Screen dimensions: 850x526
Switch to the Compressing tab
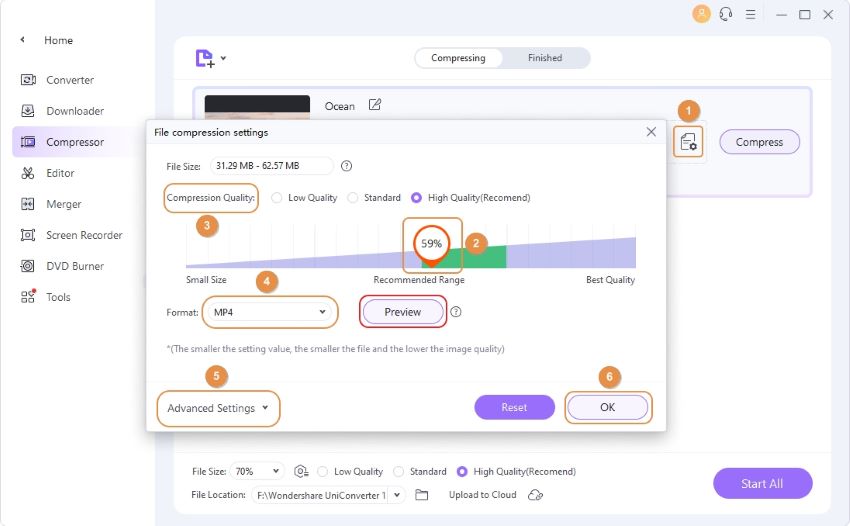click(x=458, y=58)
